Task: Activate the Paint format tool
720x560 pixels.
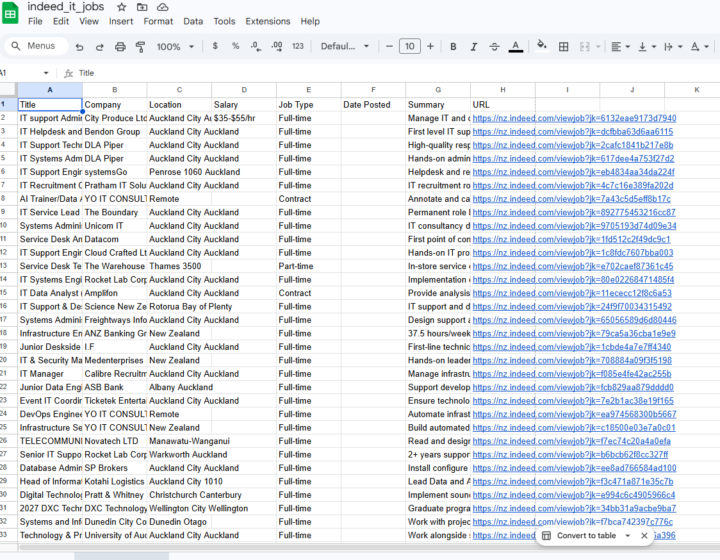Action: pyautogui.click(x=141, y=46)
